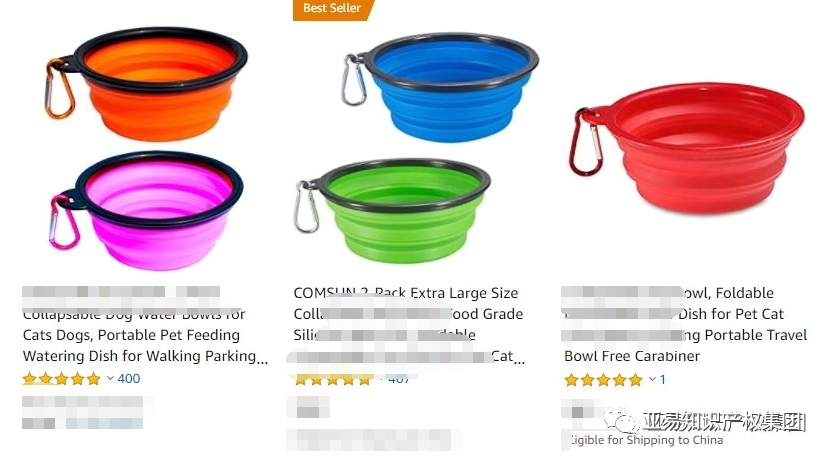Open the red collapsible bowl image

(x=686, y=148)
